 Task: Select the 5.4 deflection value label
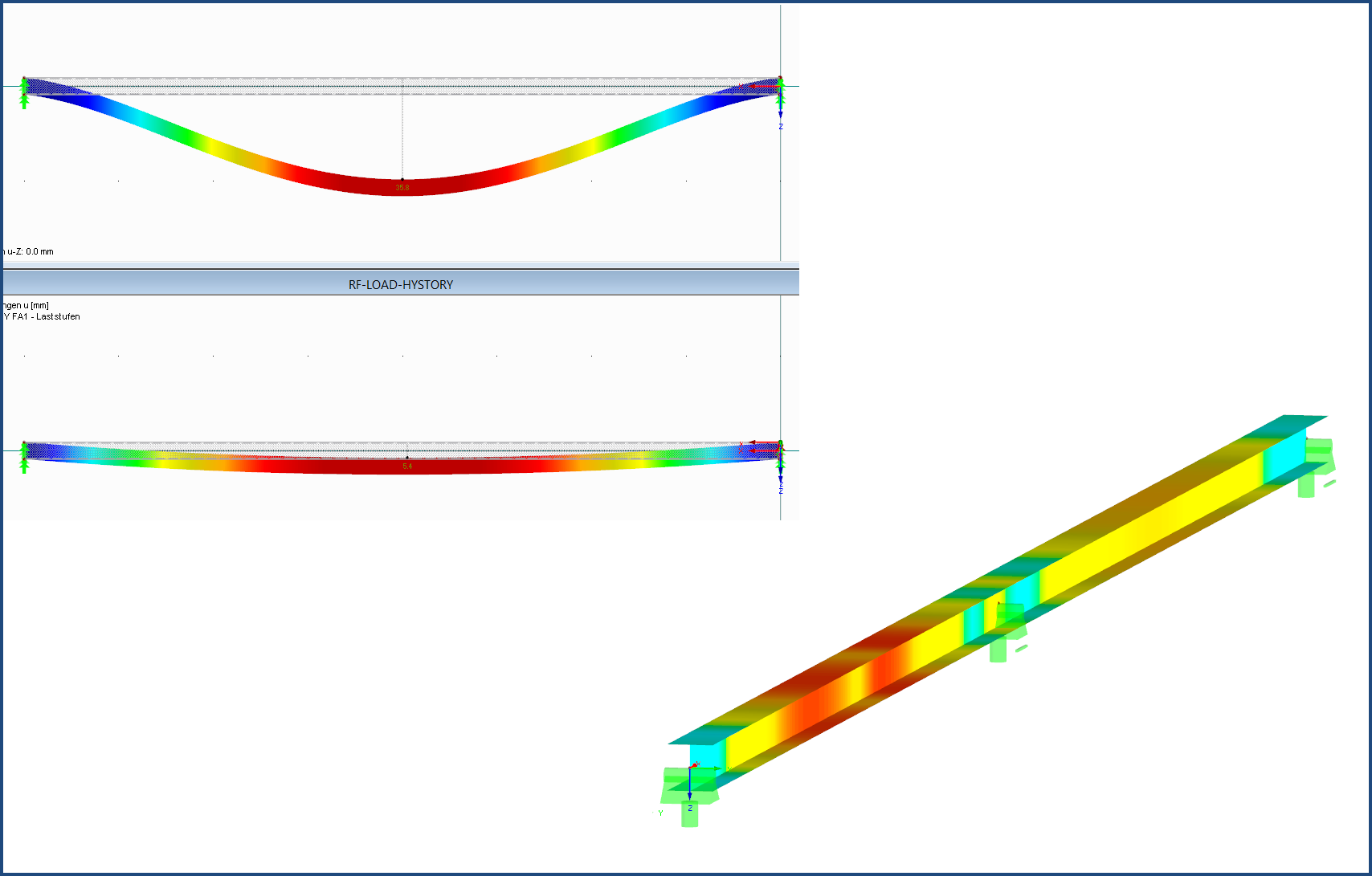pyautogui.click(x=407, y=467)
